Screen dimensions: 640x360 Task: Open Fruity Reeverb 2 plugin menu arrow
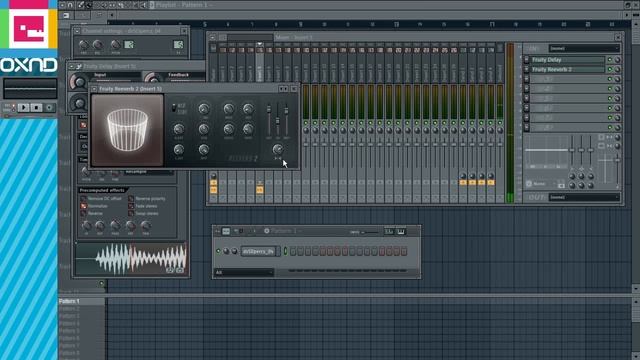(x=94, y=89)
